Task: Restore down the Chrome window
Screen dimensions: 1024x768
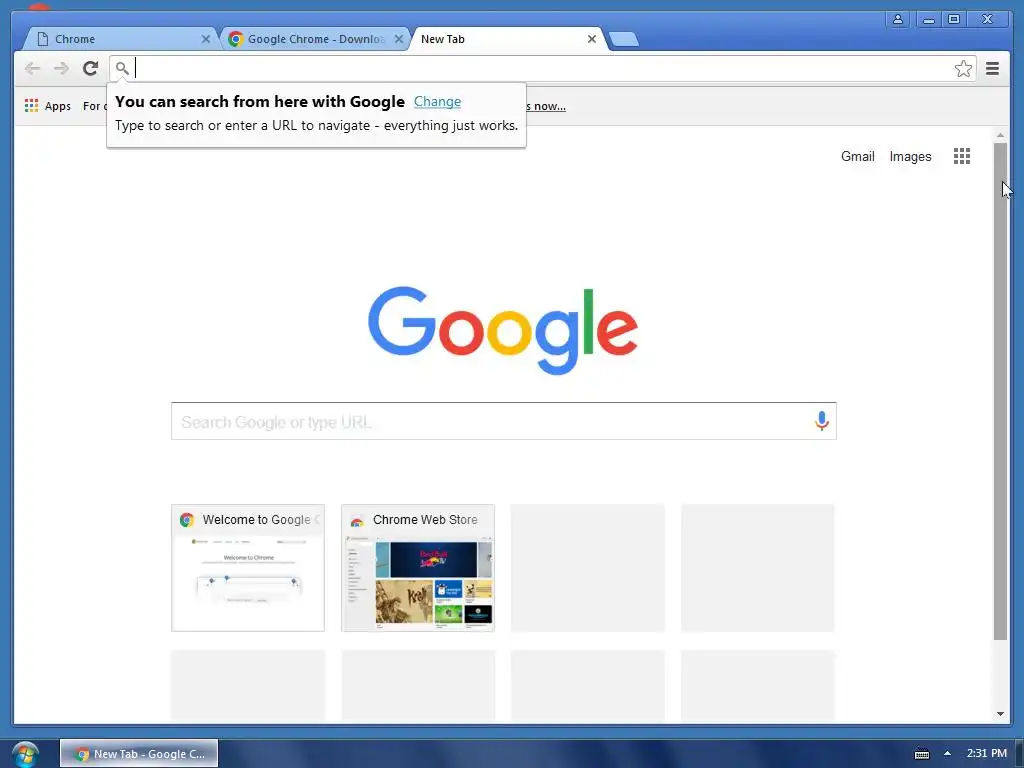Action: click(953, 19)
